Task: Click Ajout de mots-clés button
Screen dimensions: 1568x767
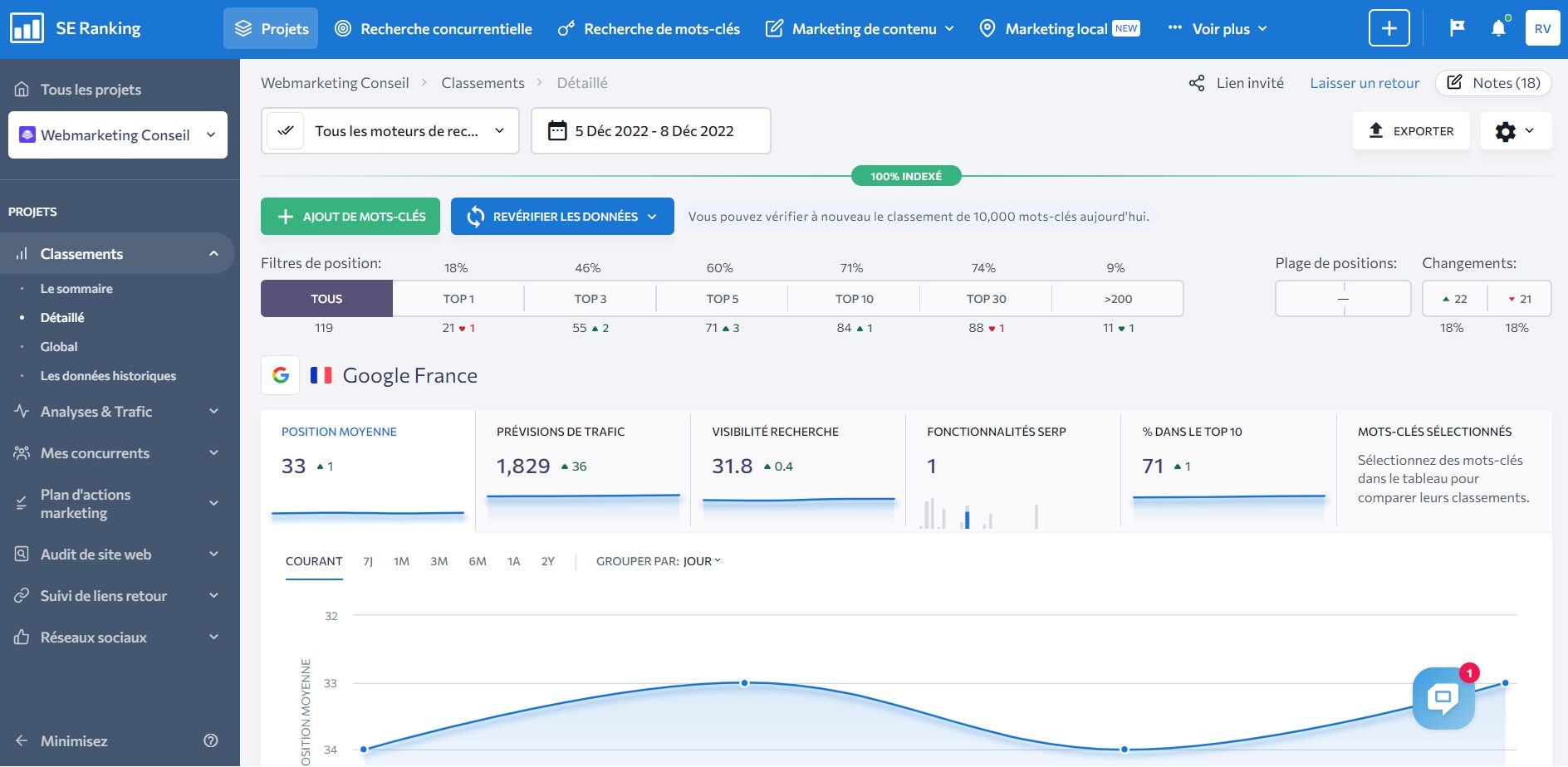Action: 350,216
